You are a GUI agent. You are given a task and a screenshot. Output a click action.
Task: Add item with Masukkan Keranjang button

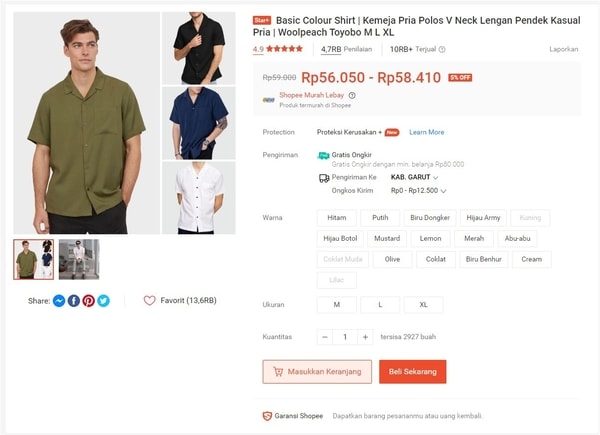(x=317, y=371)
